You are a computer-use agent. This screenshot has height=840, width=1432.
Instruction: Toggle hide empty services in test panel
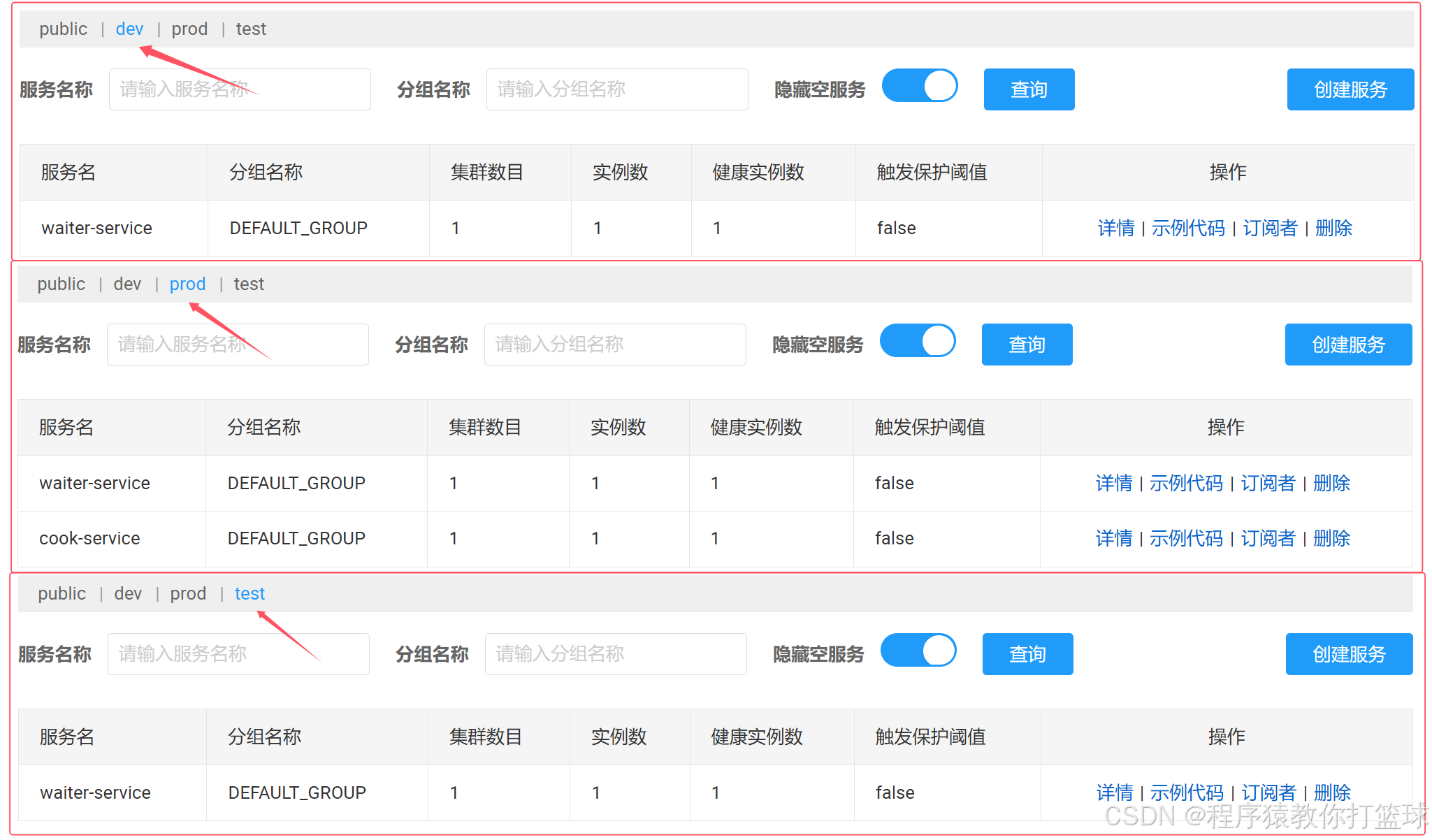918,651
